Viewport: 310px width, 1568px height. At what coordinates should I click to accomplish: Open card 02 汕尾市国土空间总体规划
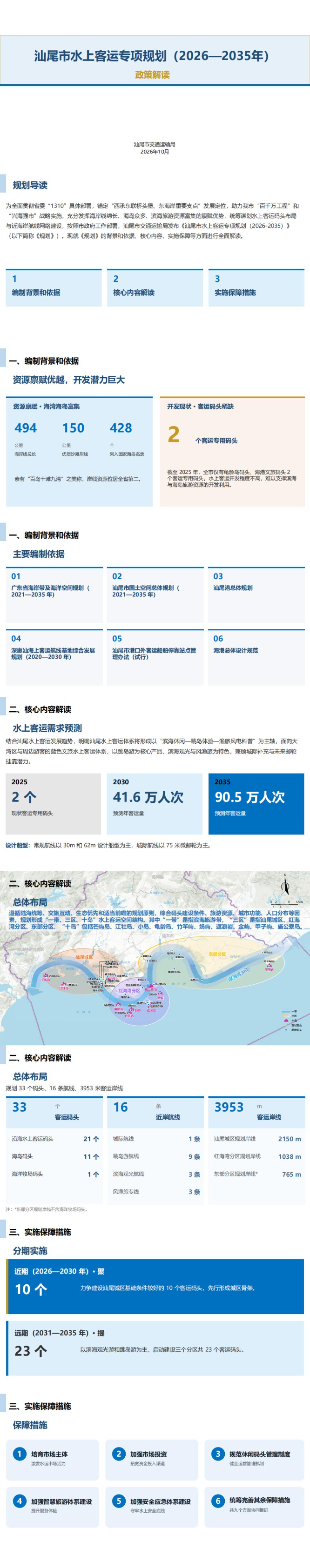tap(155, 595)
